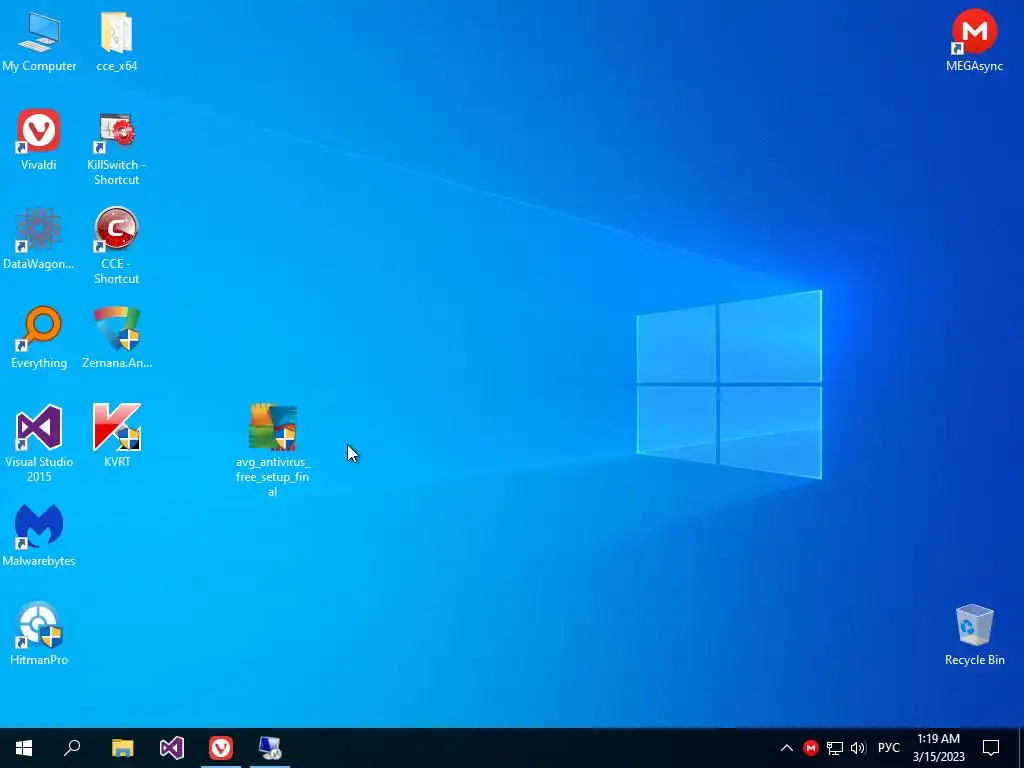
Task: Open the volume control tray icon
Action: pyautogui.click(x=858, y=748)
